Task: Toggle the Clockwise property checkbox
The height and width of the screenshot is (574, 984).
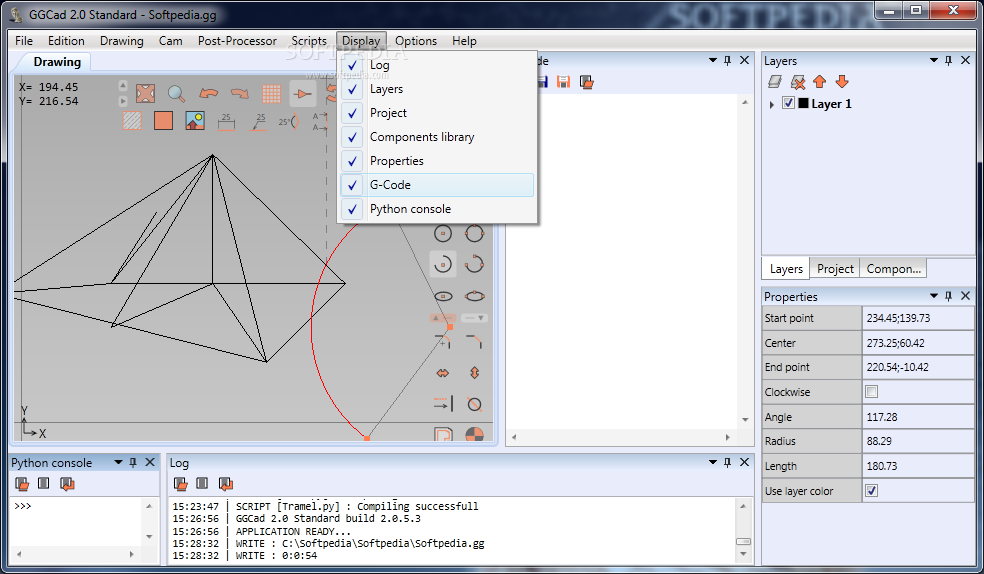Action: click(x=872, y=392)
